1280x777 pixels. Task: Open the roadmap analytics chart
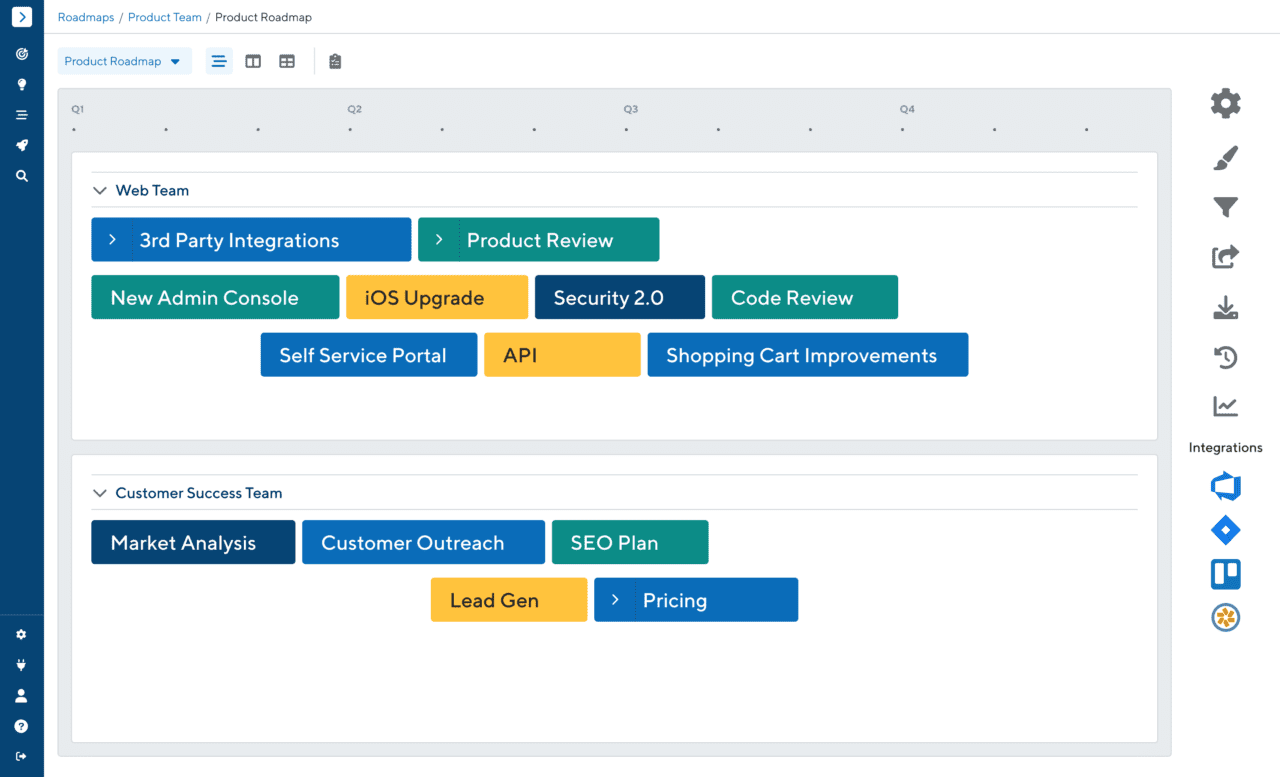point(1225,406)
